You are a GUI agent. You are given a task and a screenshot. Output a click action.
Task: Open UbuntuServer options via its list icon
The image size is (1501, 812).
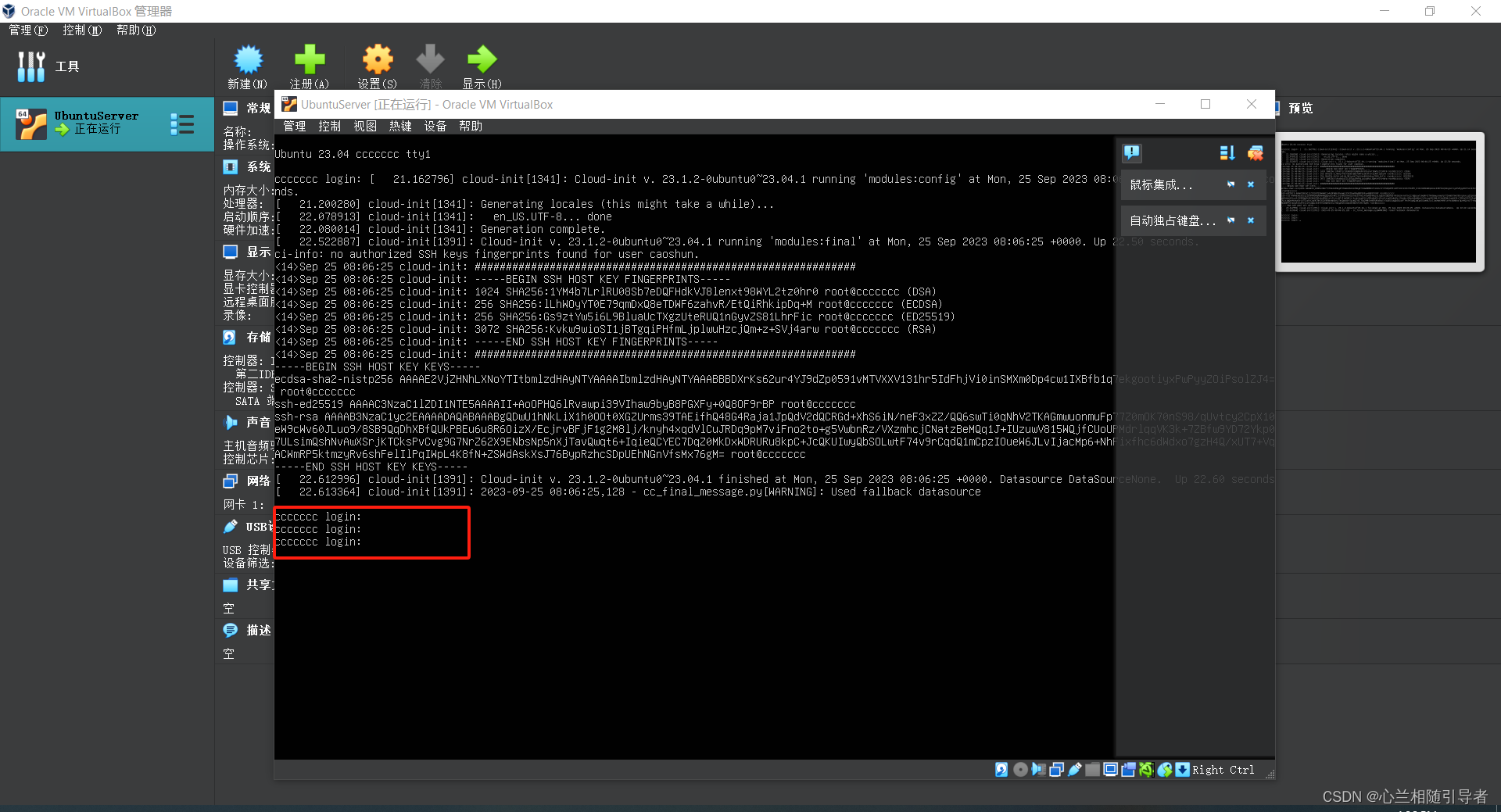[x=182, y=123]
